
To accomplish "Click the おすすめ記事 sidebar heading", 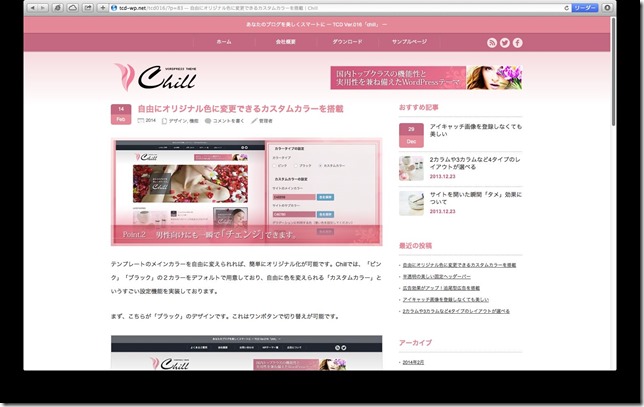I will tap(419, 108).
